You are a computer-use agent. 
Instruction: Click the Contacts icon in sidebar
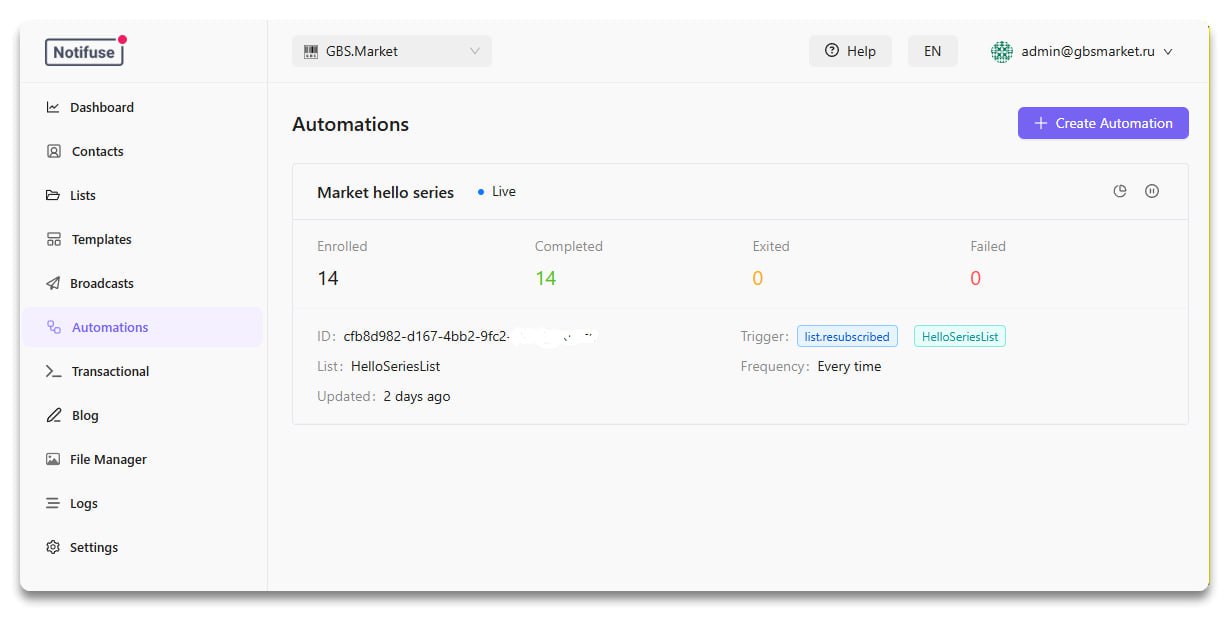coord(54,151)
